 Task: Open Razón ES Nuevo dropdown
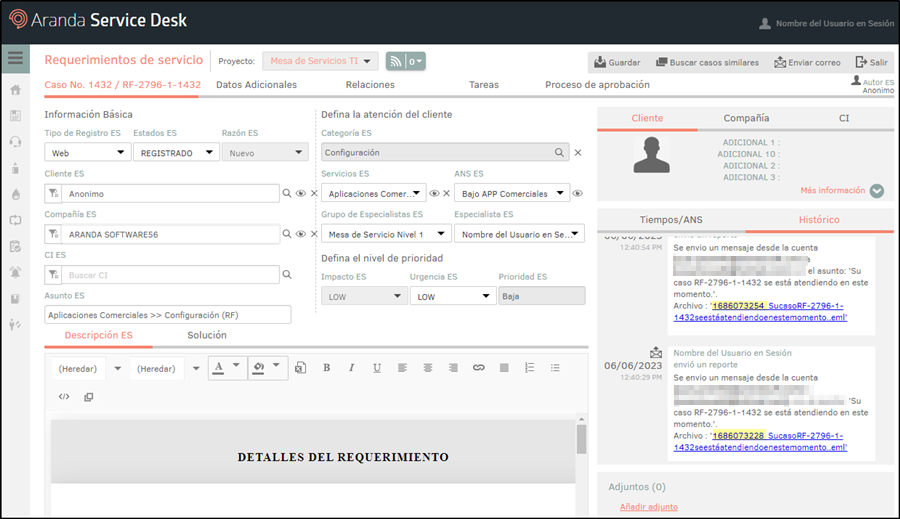(265, 153)
